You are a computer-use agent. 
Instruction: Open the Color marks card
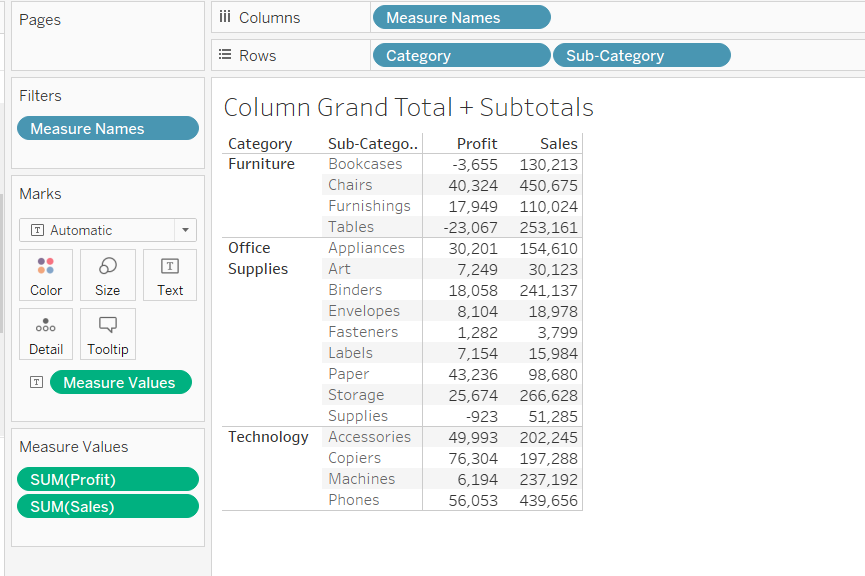click(x=46, y=275)
